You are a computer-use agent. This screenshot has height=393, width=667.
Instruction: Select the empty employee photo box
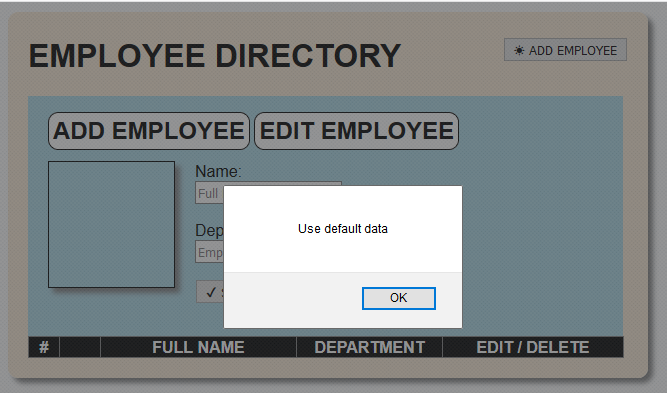tap(111, 224)
